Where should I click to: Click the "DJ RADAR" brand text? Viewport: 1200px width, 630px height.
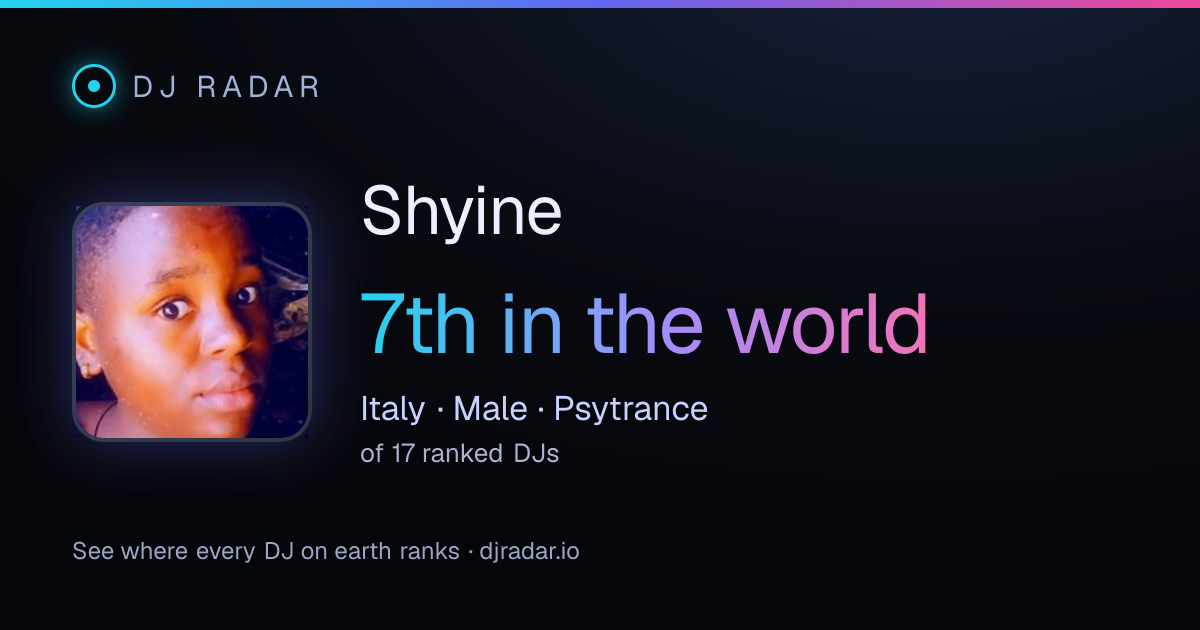(x=226, y=87)
